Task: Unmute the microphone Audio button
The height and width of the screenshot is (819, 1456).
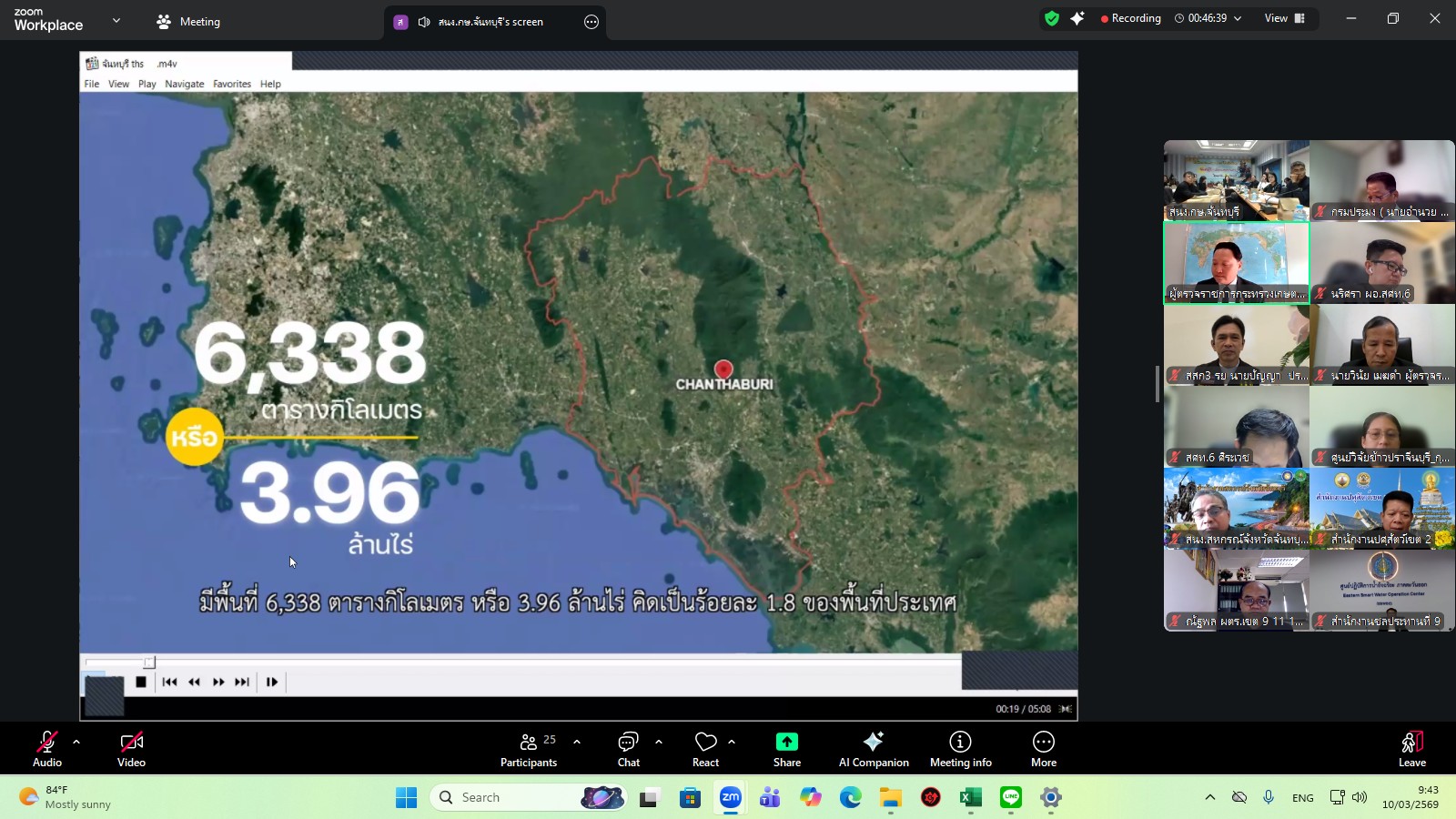Action: [47, 749]
